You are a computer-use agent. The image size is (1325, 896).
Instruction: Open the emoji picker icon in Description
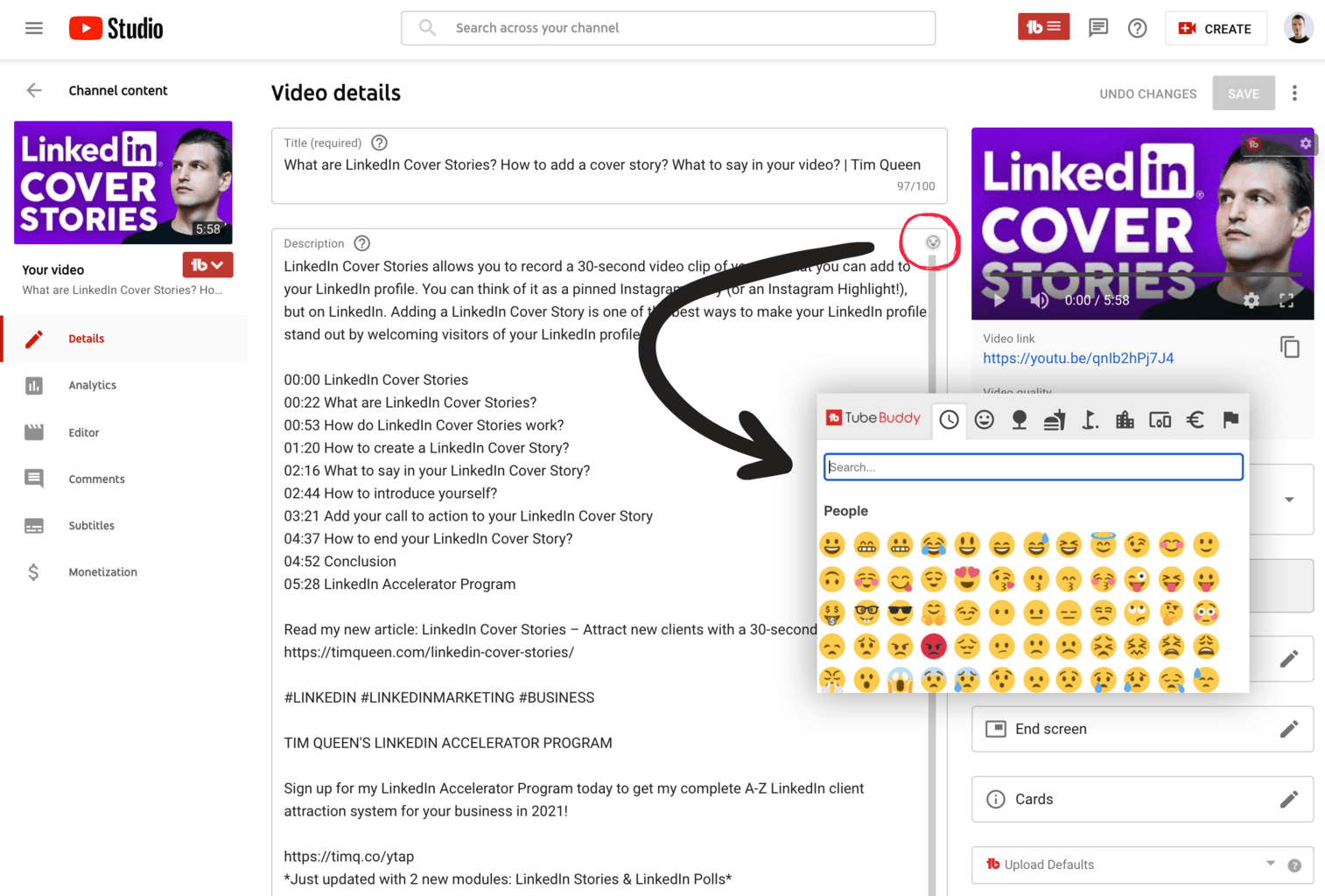pos(933,242)
